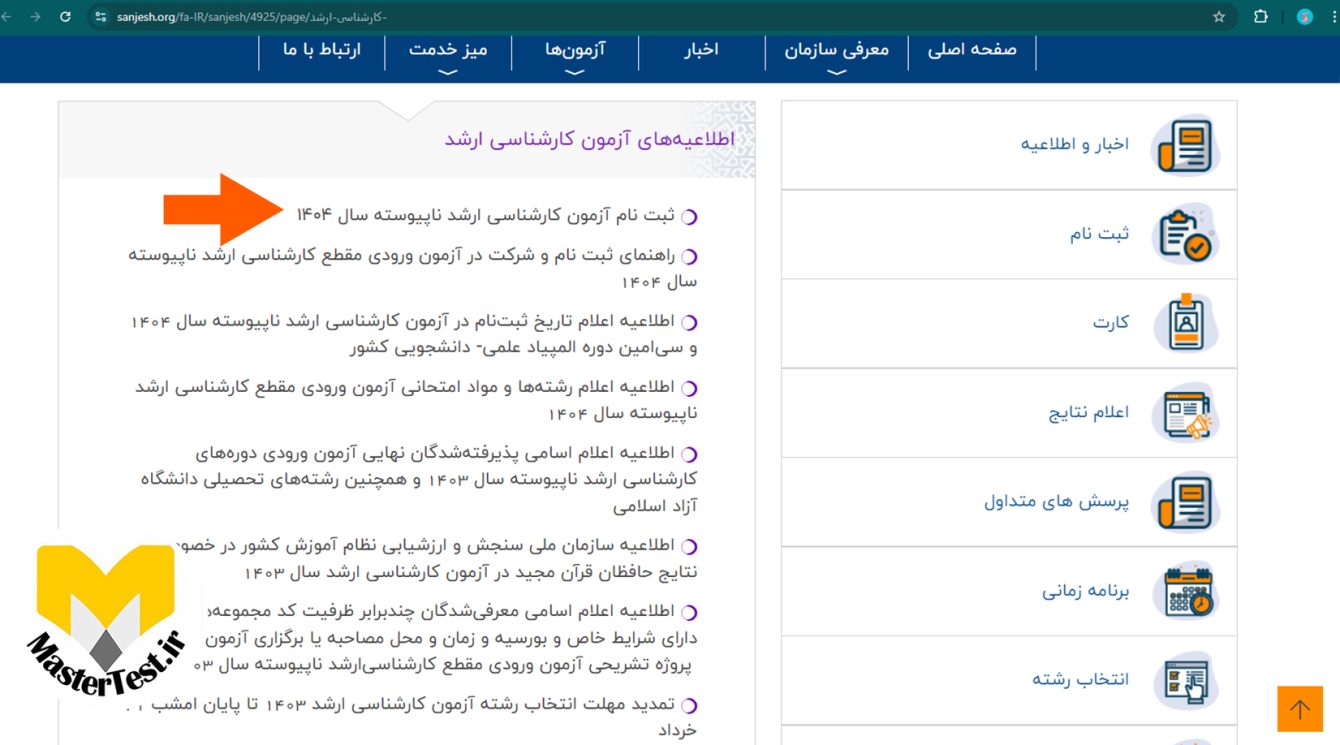Screen dimensions: 1340x745
Task: Open the ارتباط با ما menu item
Action: click(x=321, y=49)
